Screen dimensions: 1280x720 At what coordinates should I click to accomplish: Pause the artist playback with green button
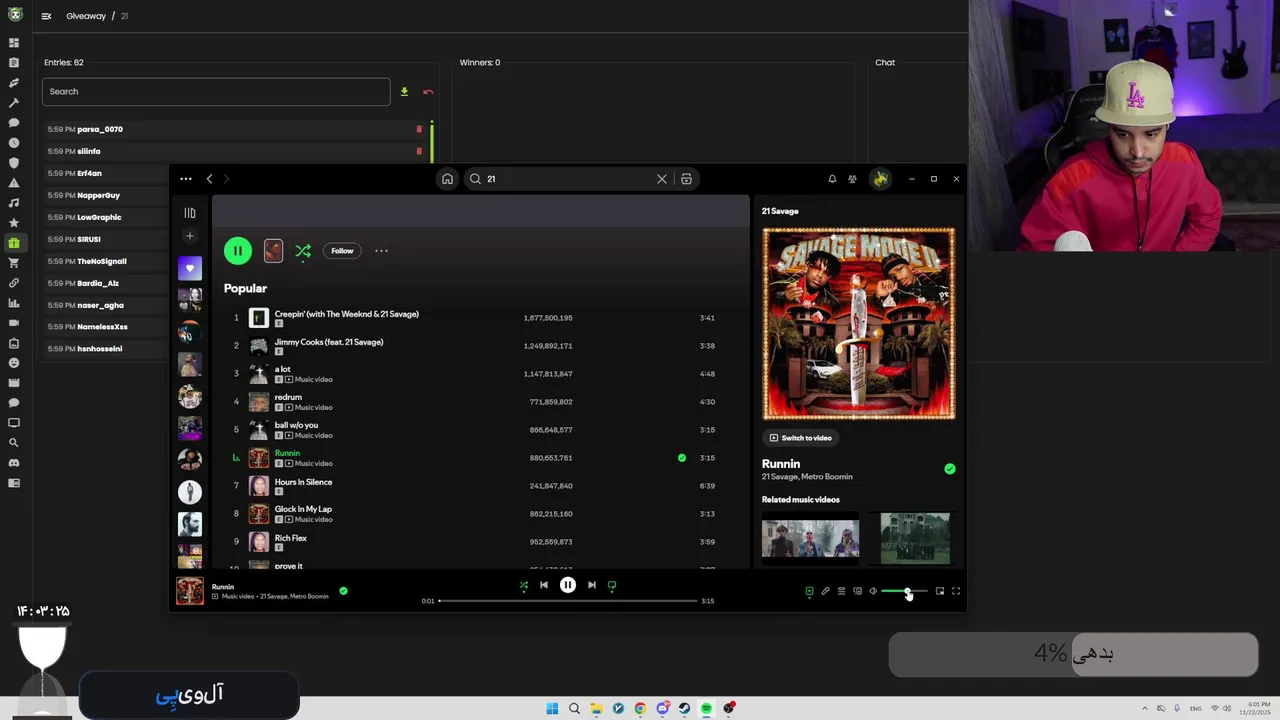(x=238, y=251)
